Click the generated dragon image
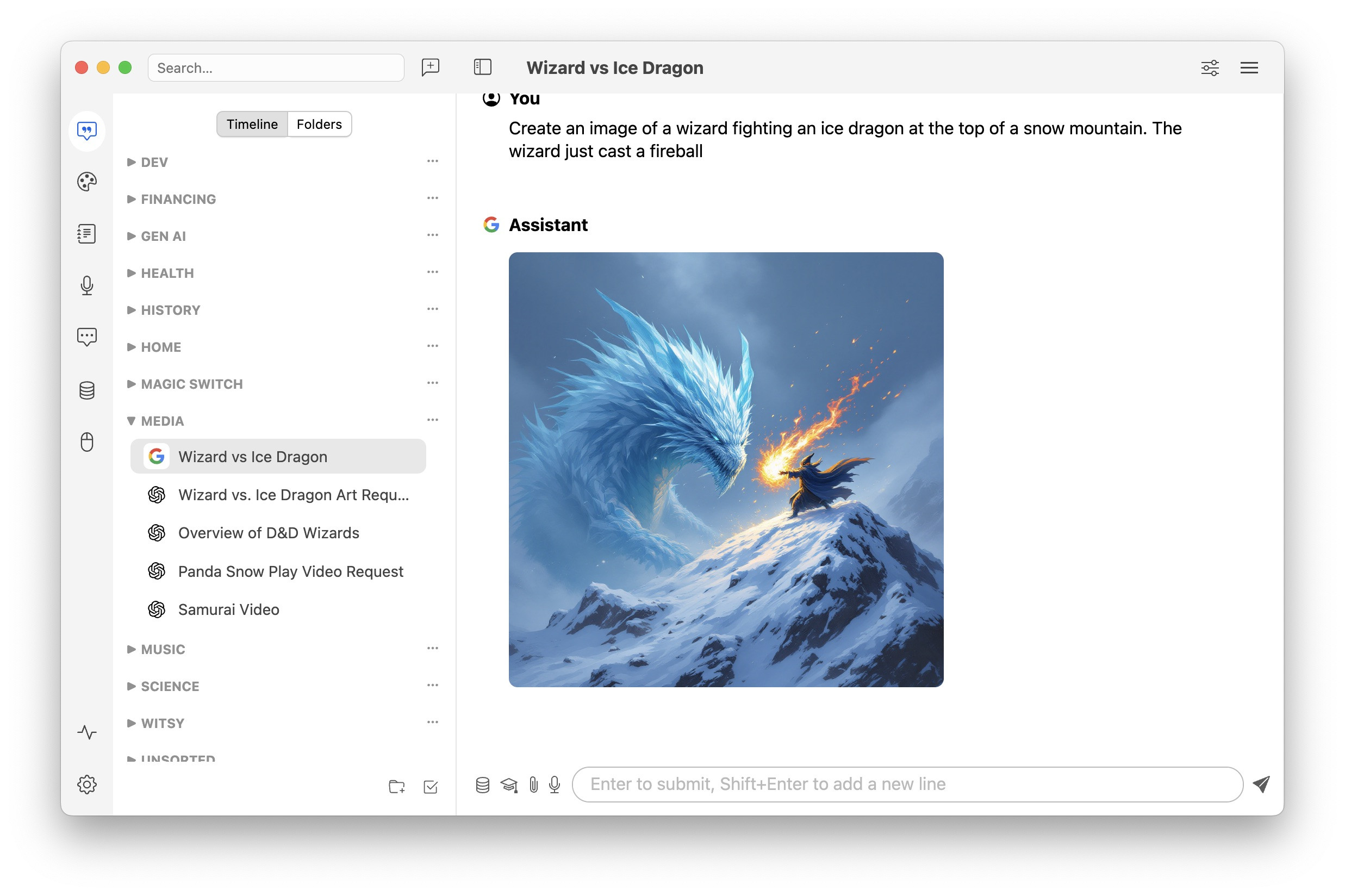The image size is (1345, 896). click(x=726, y=469)
